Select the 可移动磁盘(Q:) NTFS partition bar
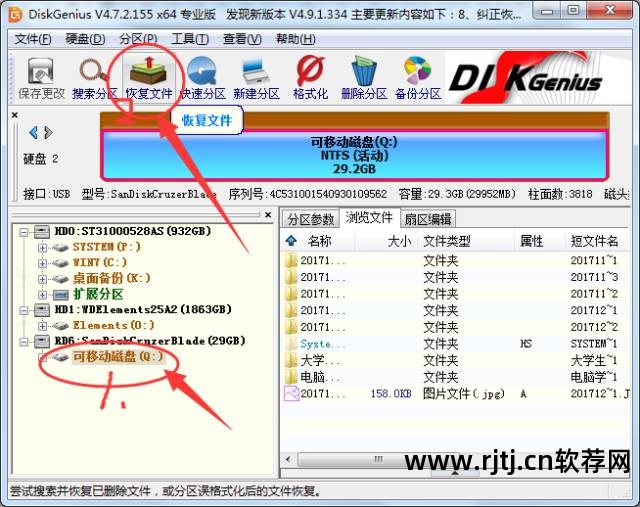The image size is (640, 507). pyautogui.click(x=354, y=156)
